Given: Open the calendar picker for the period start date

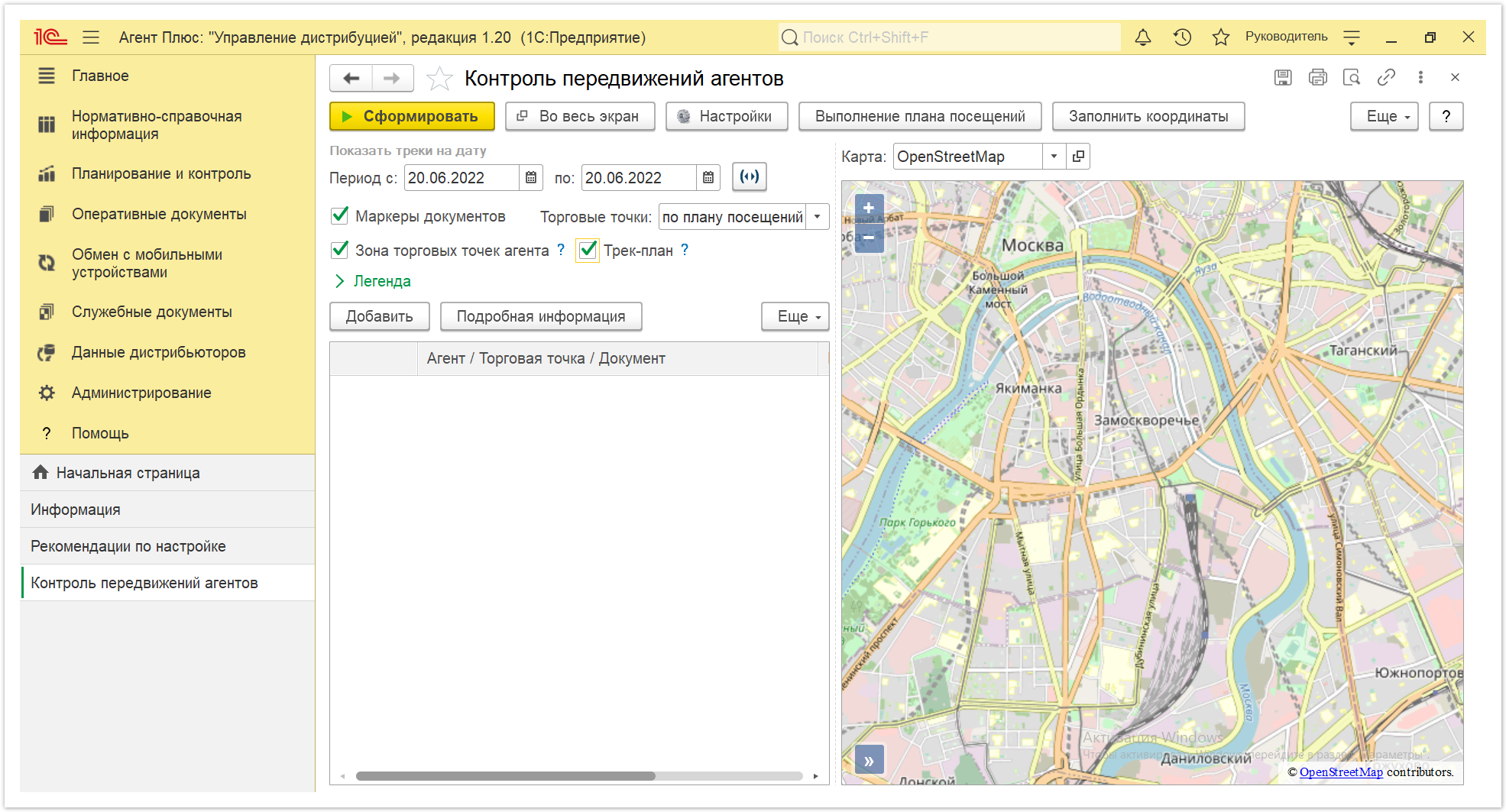Looking at the screenshot, I should (x=531, y=178).
